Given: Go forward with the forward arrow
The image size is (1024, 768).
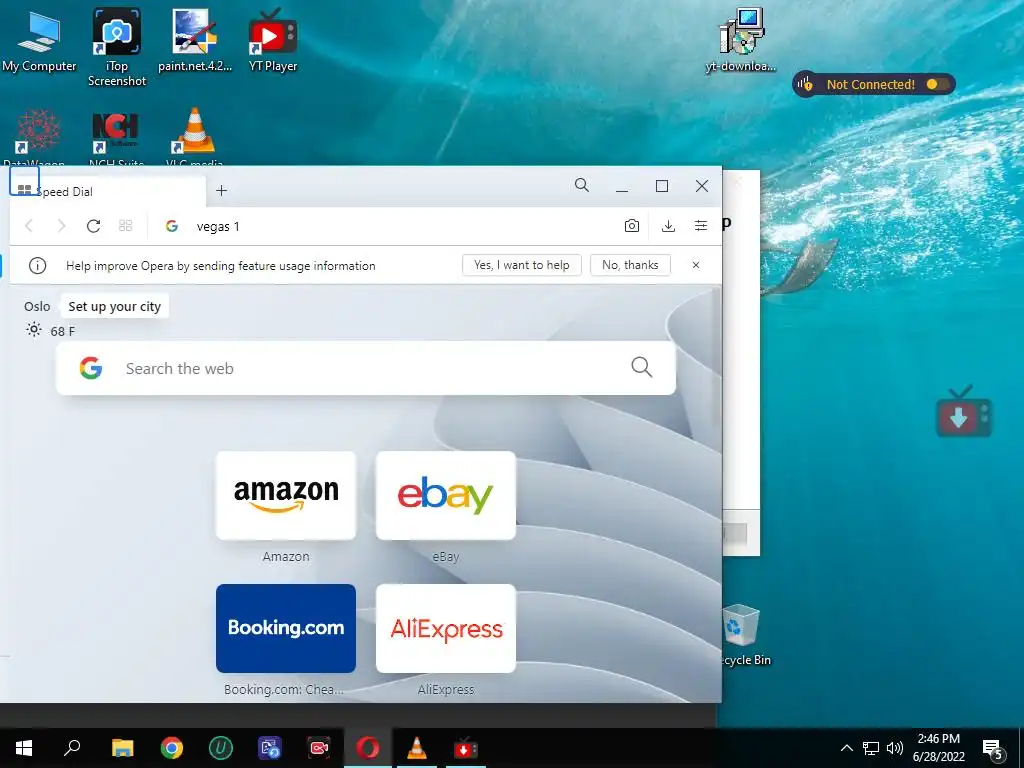Looking at the screenshot, I should pyautogui.click(x=61, y=226).
